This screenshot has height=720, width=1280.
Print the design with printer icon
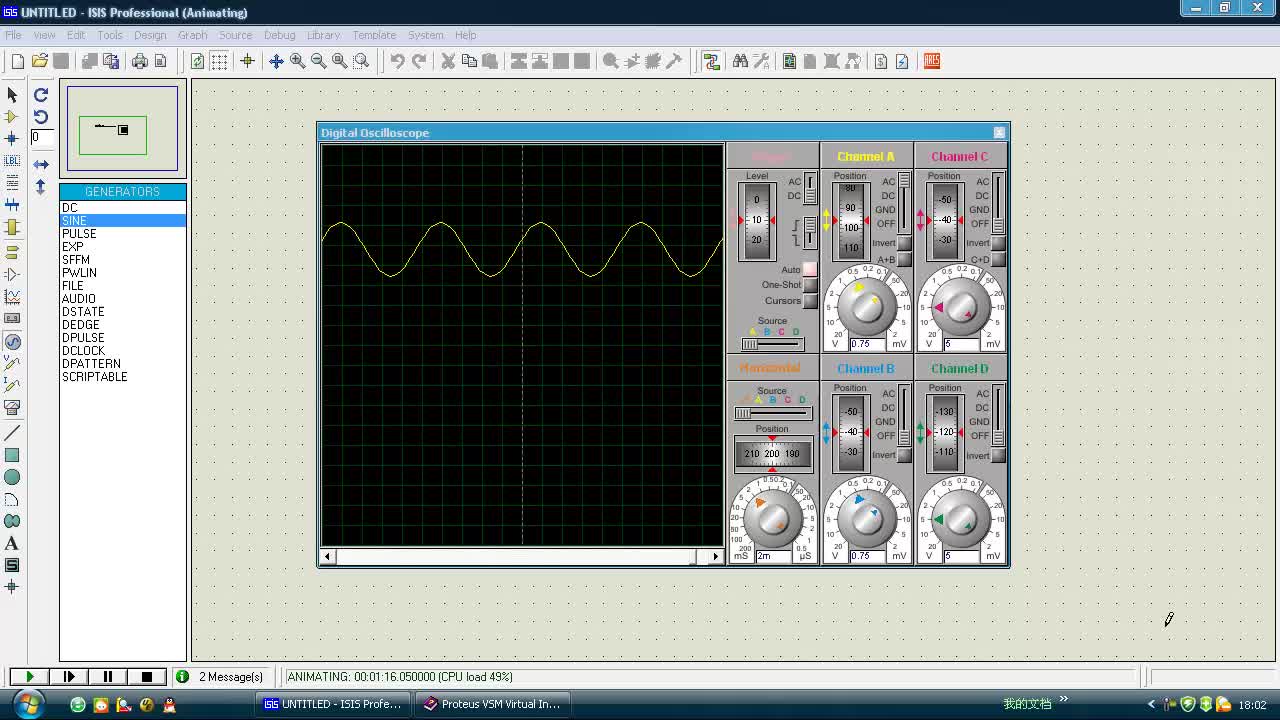[x=139, y=61]
